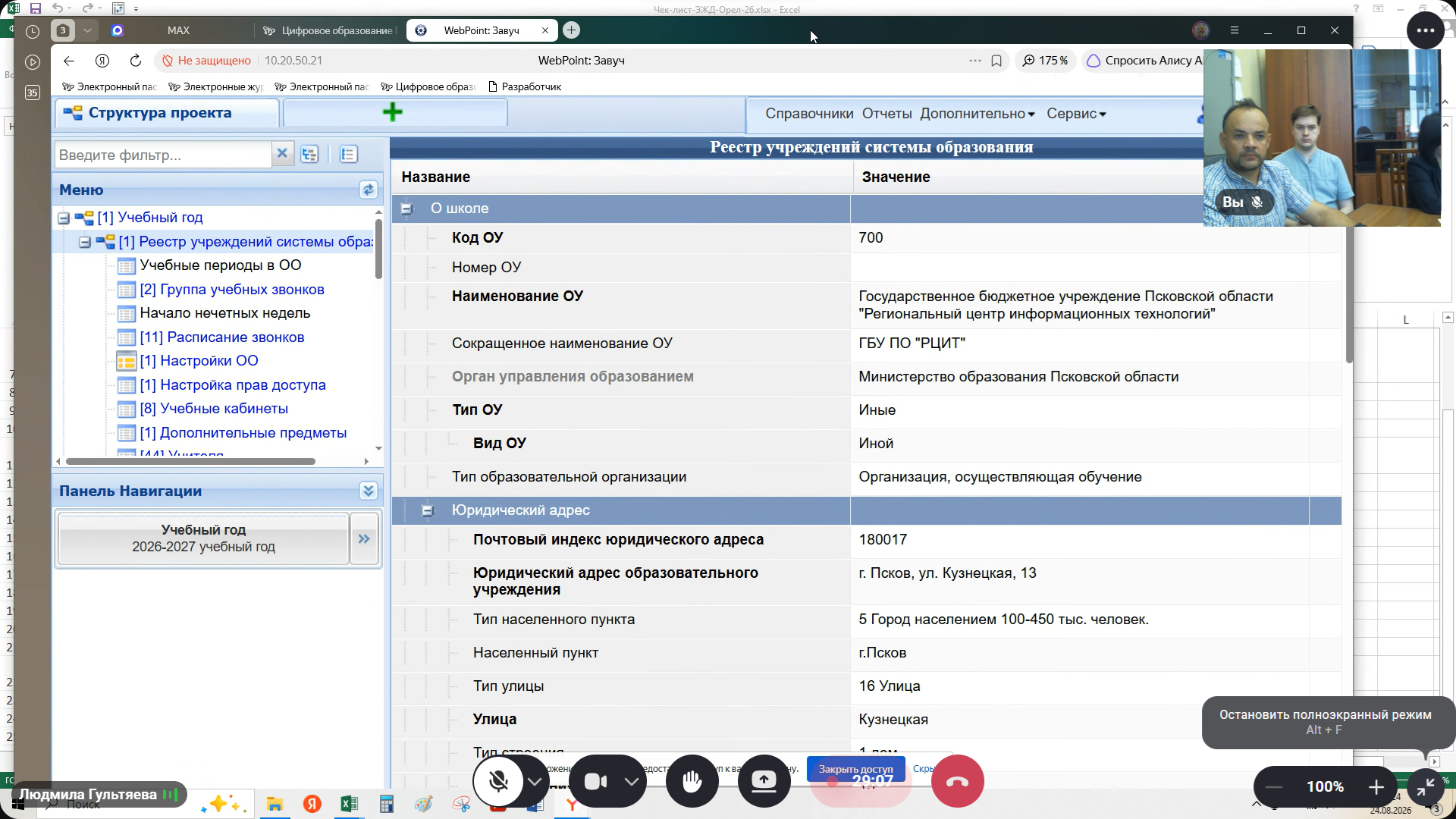Collapse the Юридический адрес section
The width and height of the screenshot is (1456, 819).
point(428,511)
